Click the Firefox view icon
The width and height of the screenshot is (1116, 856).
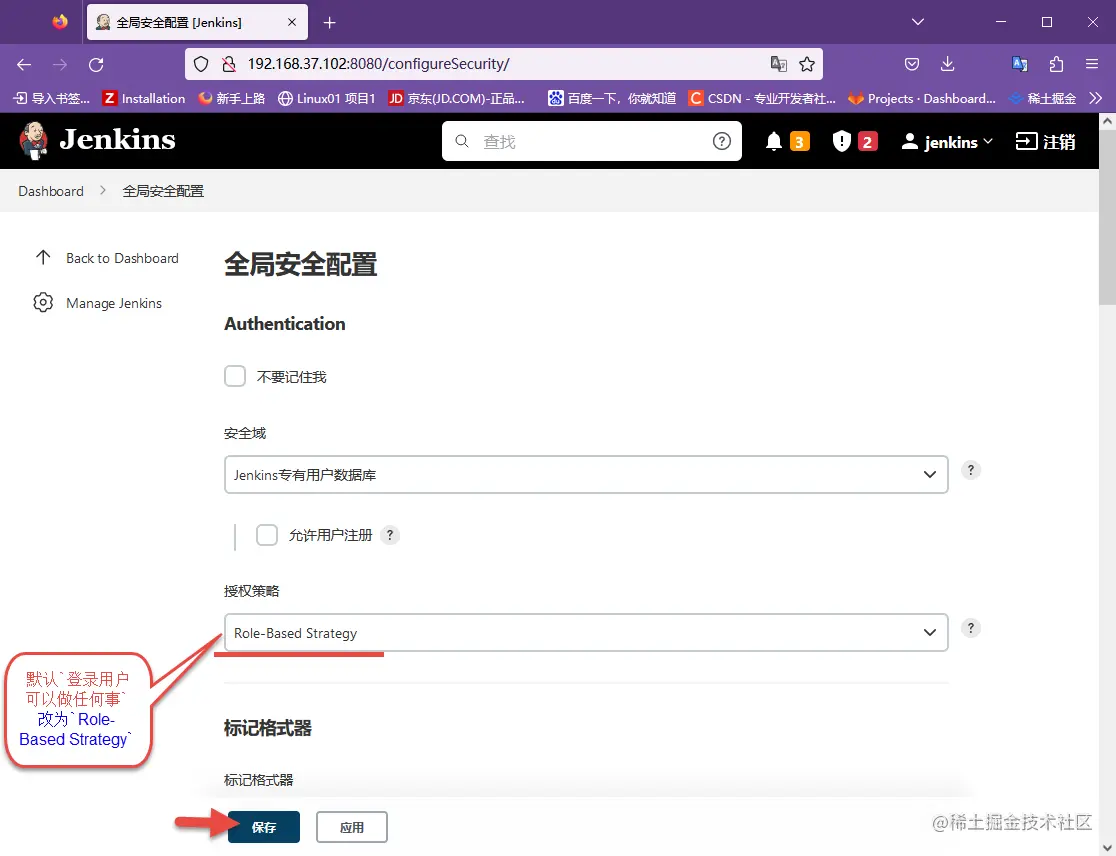coord(60,22)
